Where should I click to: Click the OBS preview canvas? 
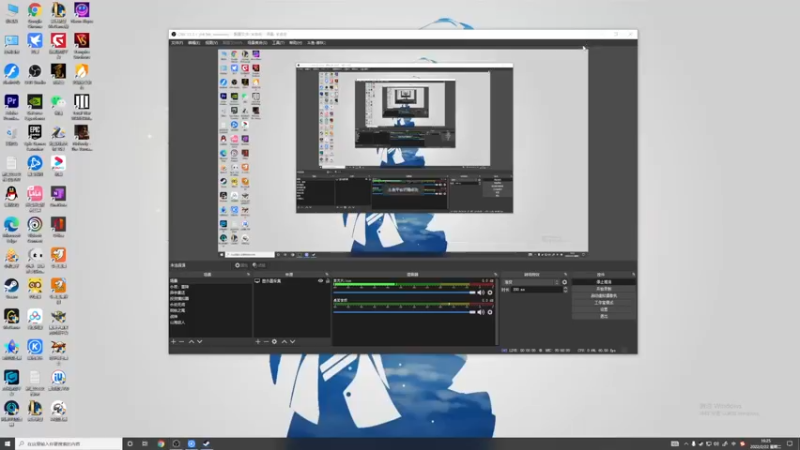coord(403,153)
